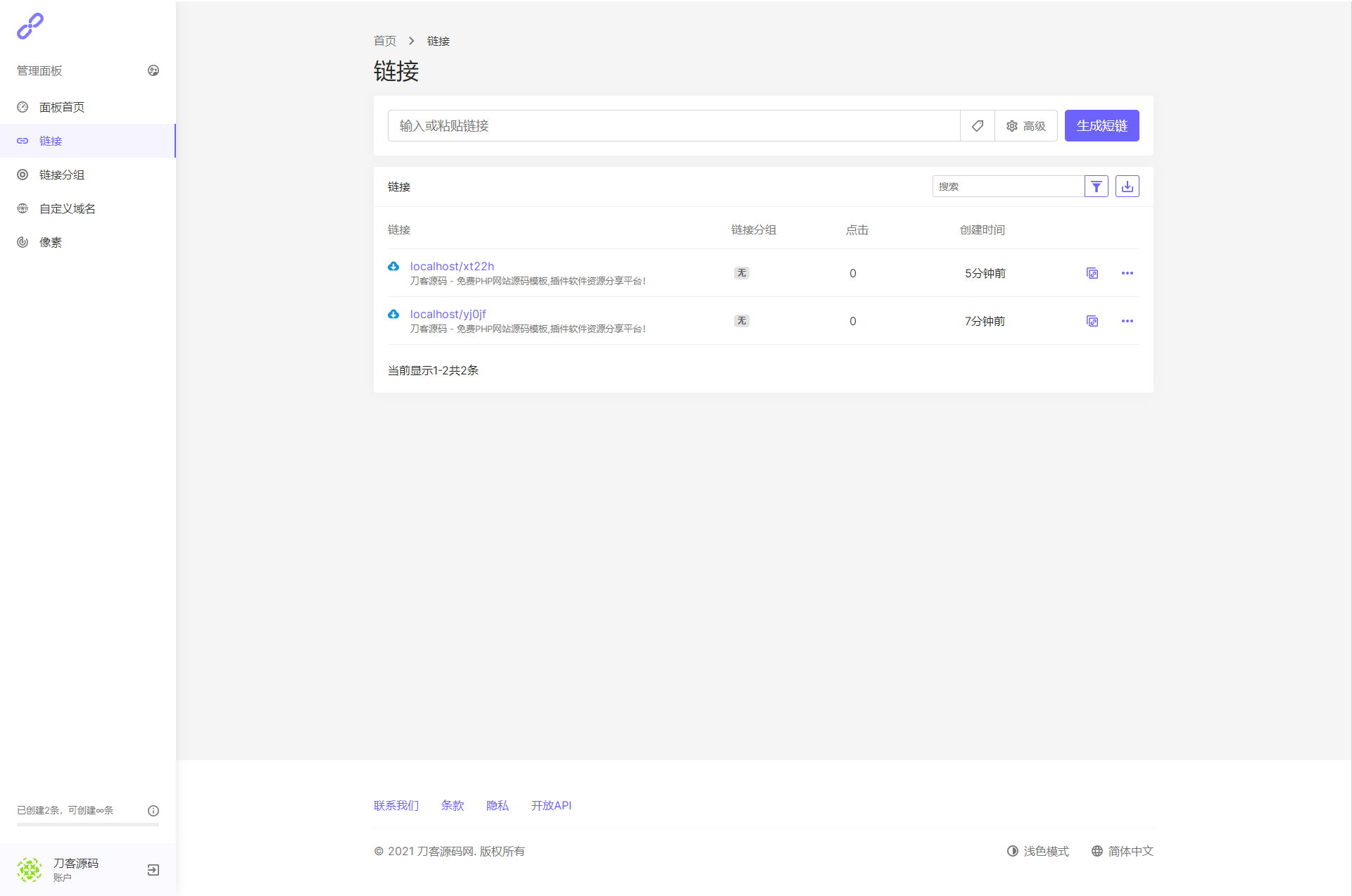This screenshot has width=1352, height=896.
Task: Expand the 高级 advanced options
Action: [1025, 126]
